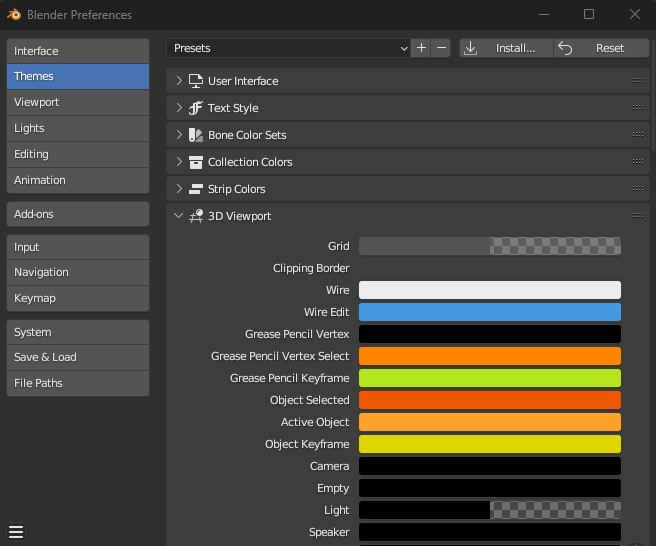Expand the Strip Colors section
Viewport: 656px width, 546px height.
click(179, 189)
